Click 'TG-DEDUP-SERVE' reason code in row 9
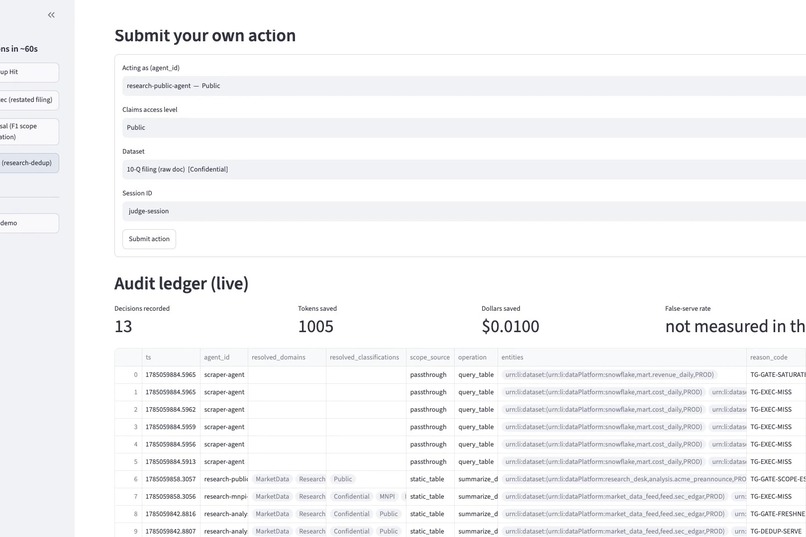This screenshot has height=537, width=806. [776, 531]
